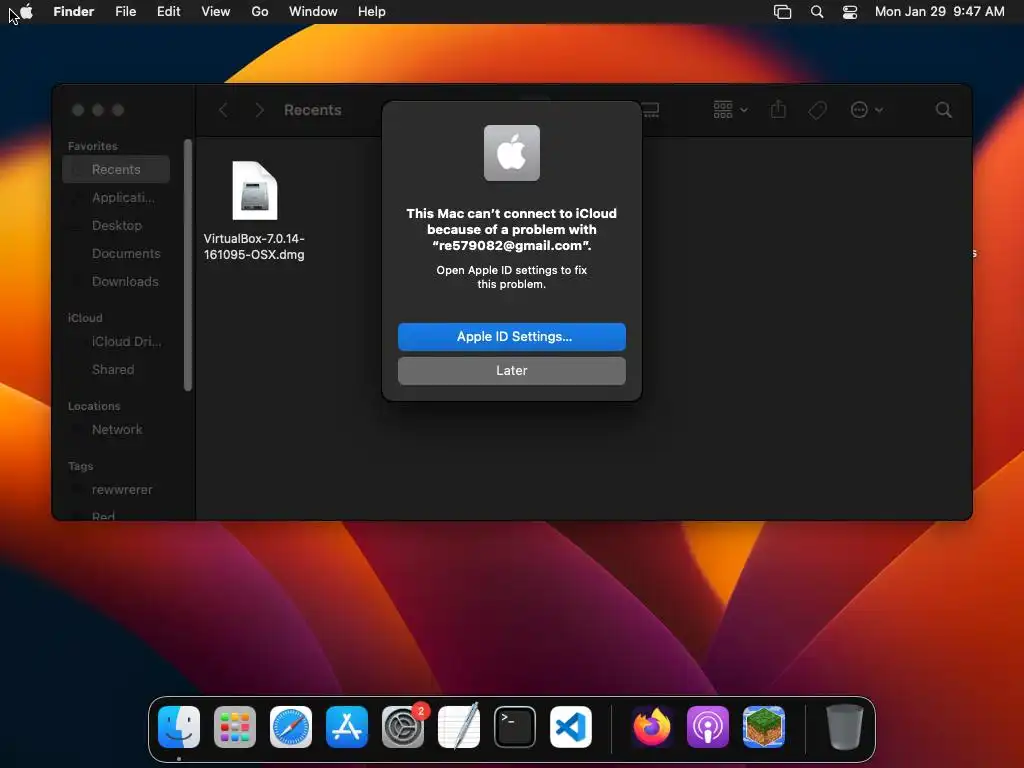
Task: Dismiss the iCloud dialog with Later
Action: click(x=511, y=370)
